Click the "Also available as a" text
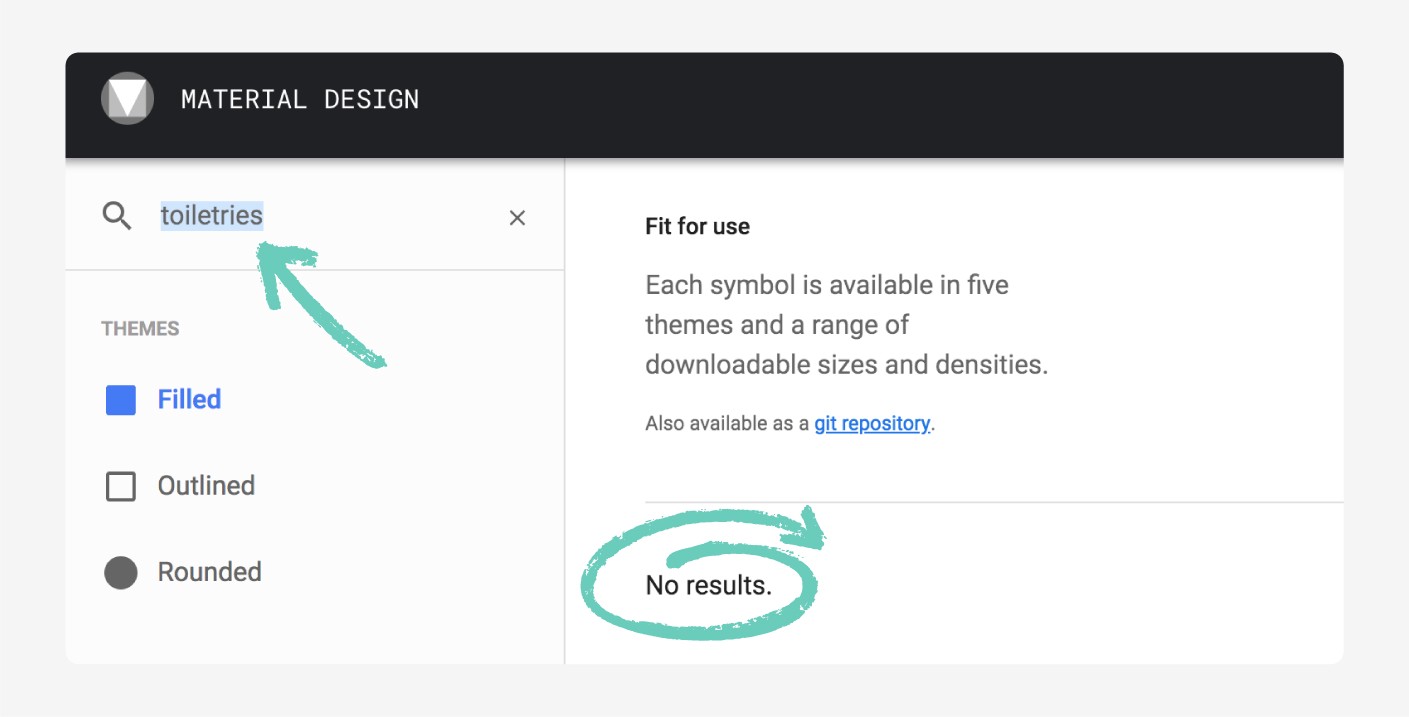This screenshot has width=1409, height=717. [x=727, y=424]
